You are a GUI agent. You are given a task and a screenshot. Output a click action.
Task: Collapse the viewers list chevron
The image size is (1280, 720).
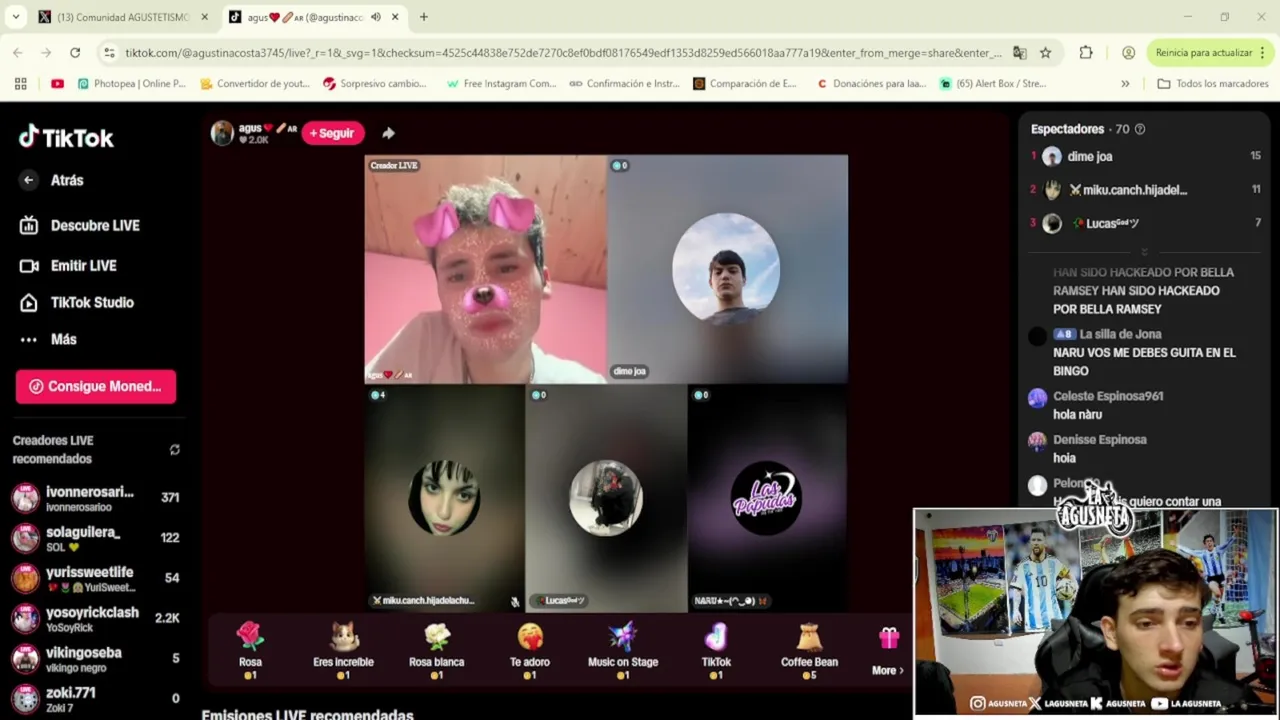(1145, 252)
